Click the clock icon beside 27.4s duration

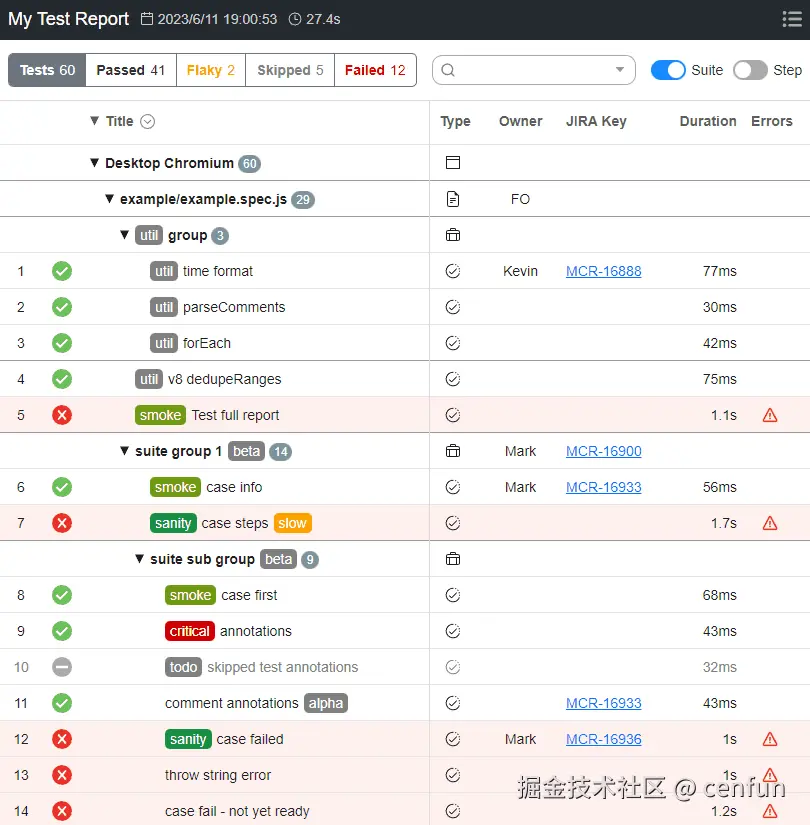click(x=295, y=19)
